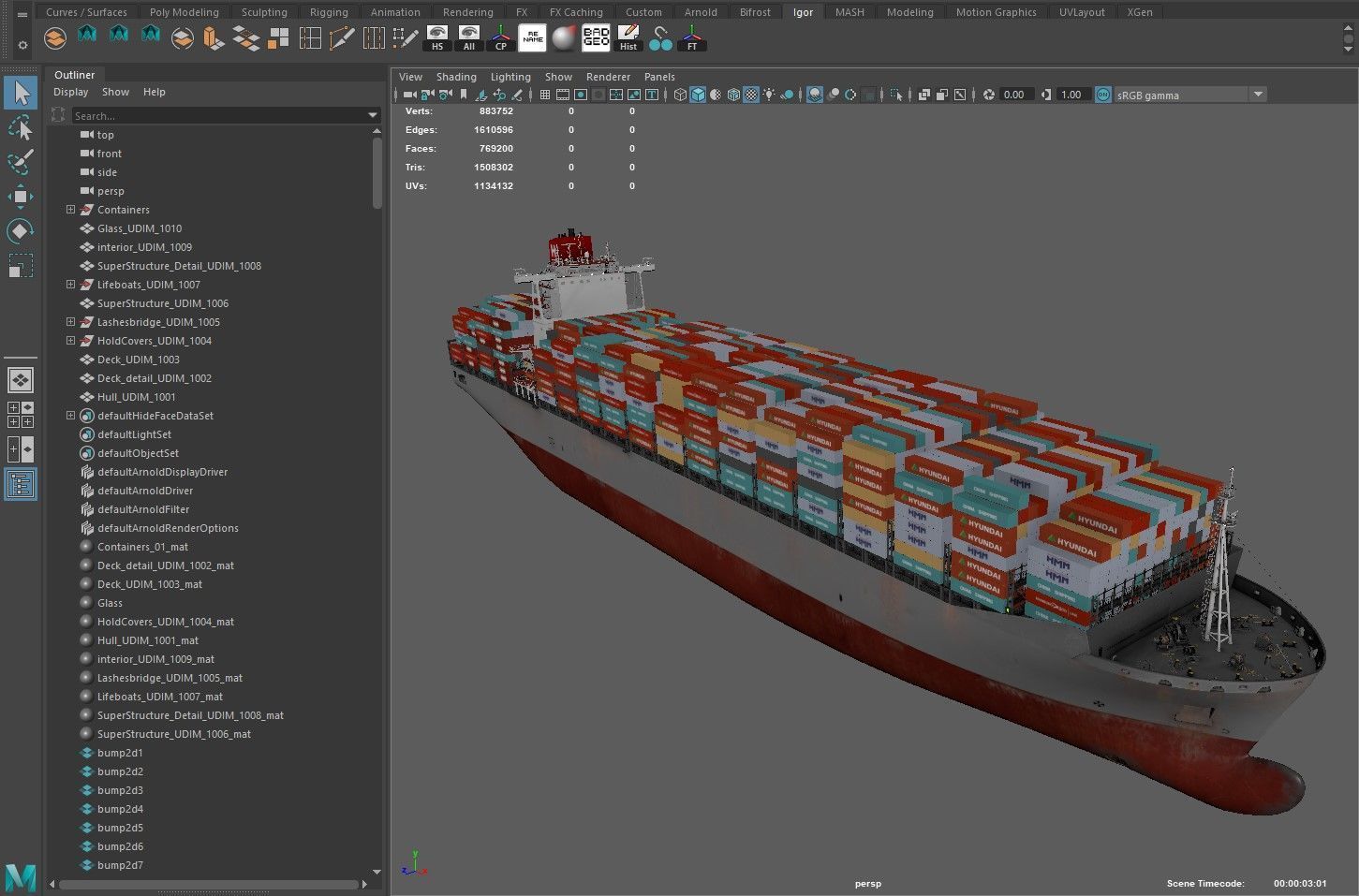
Task: Select Hull_UDIM_1001 mesh in Outliner
Action: point(136,397)
